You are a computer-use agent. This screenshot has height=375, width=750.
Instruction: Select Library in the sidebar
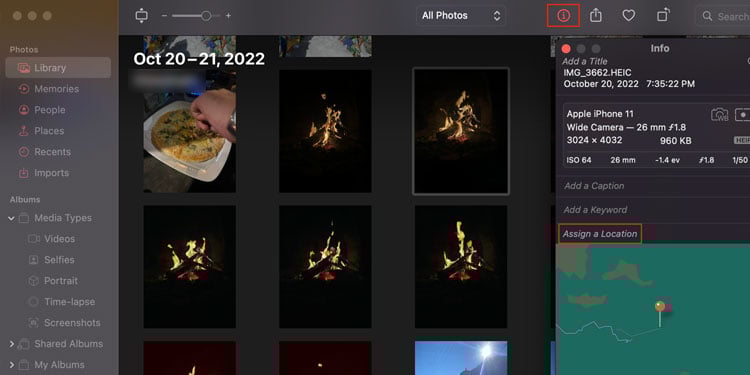click(58, 67)
